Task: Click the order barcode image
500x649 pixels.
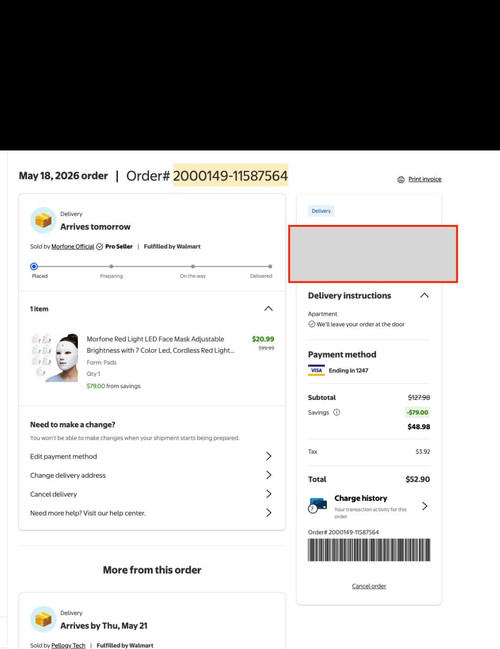Action: coord(369,550)
